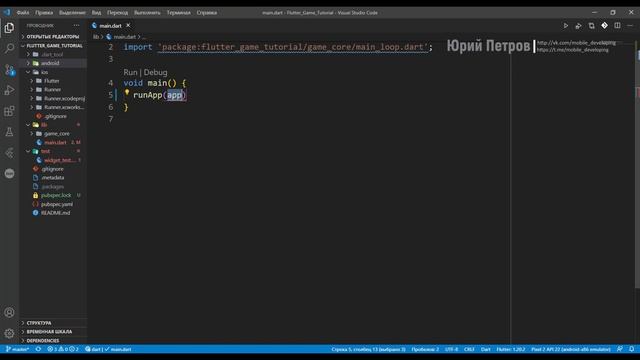Open the 'Терминал' menu
Screen dimensions: 640x360
(178, 13)
